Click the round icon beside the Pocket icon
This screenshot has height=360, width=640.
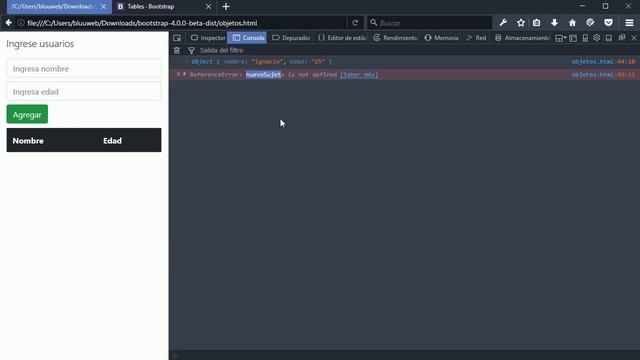[590, 23]
